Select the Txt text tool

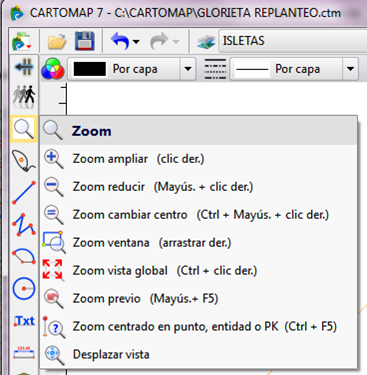24,321
